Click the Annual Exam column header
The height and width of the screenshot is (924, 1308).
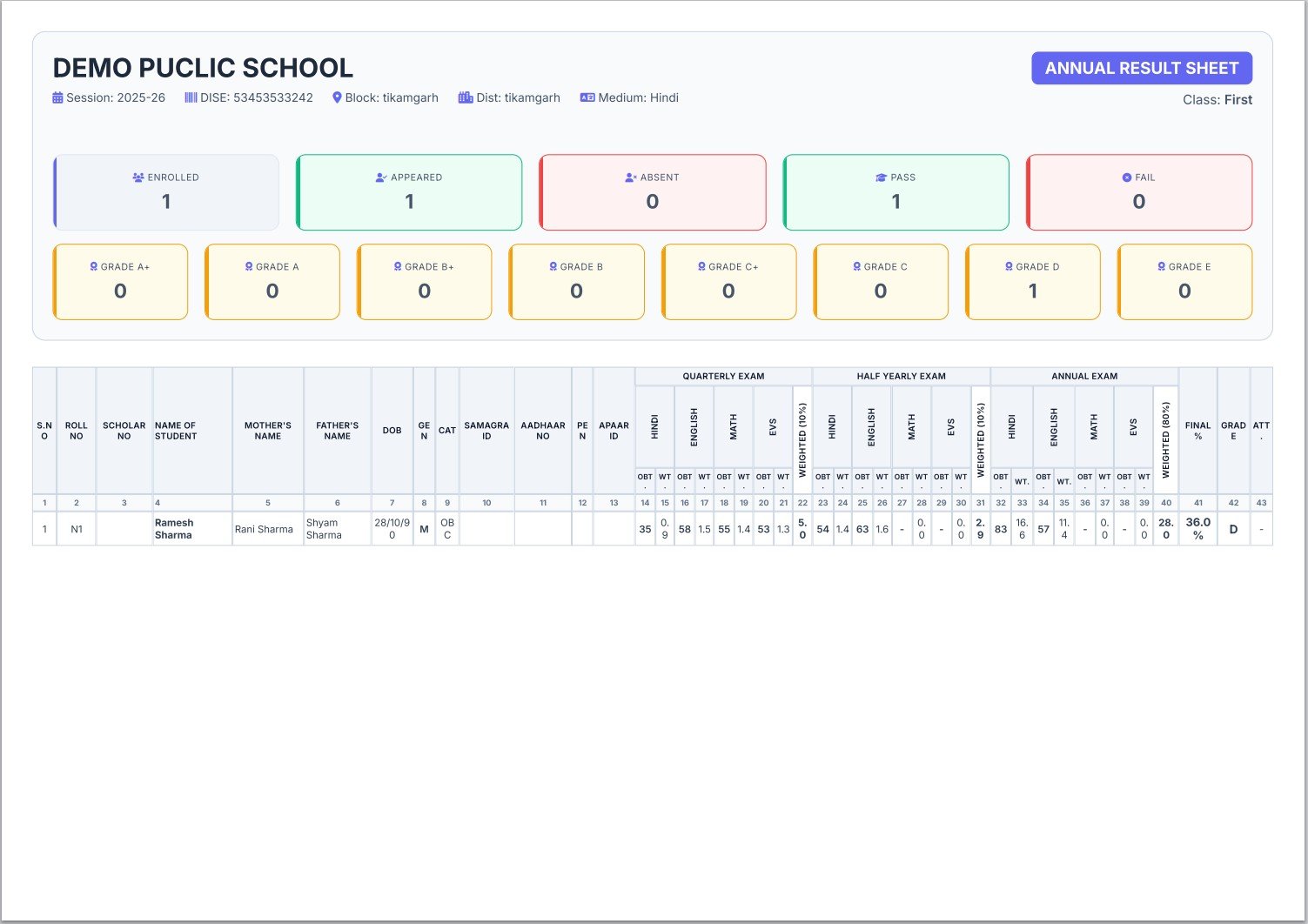tap(1084, 377)
